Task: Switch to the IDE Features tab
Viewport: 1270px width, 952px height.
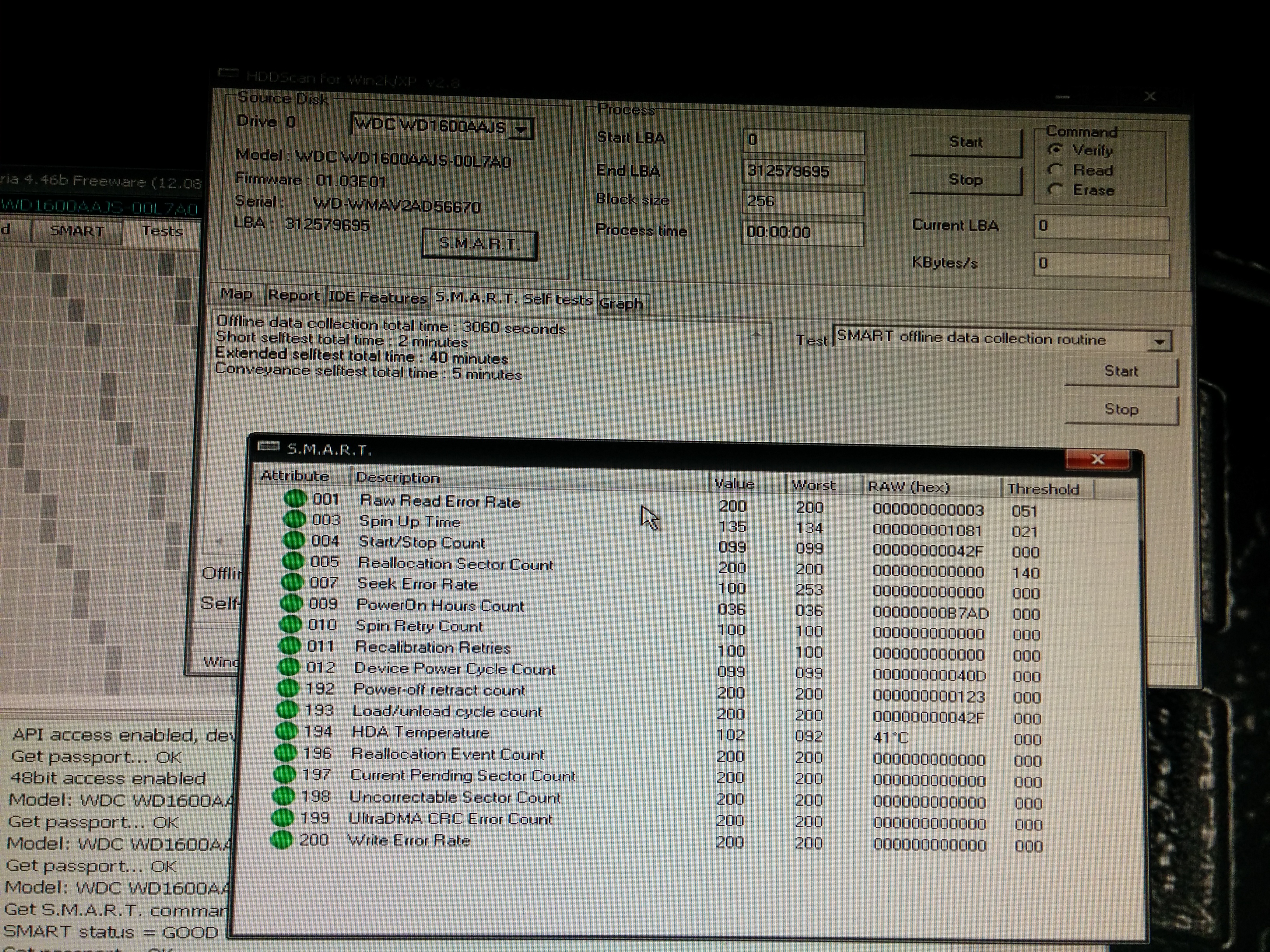Action: coord(377,297)
